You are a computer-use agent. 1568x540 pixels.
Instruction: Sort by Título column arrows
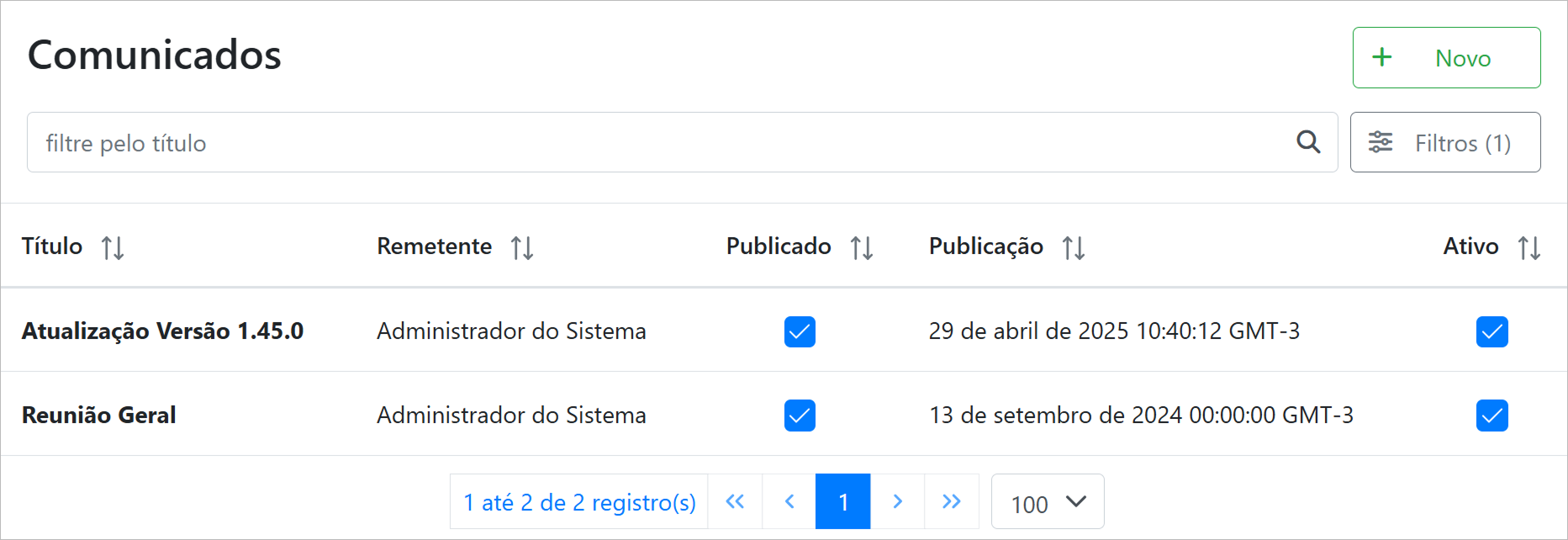[113, 248]
